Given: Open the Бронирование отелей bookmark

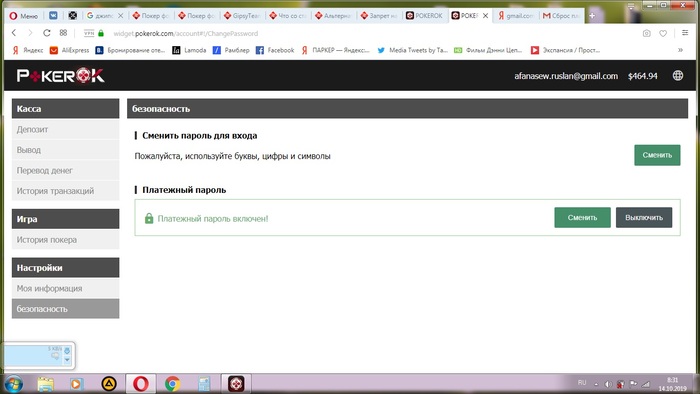Looking at the screenshot, I should click(x=130, y=50).
